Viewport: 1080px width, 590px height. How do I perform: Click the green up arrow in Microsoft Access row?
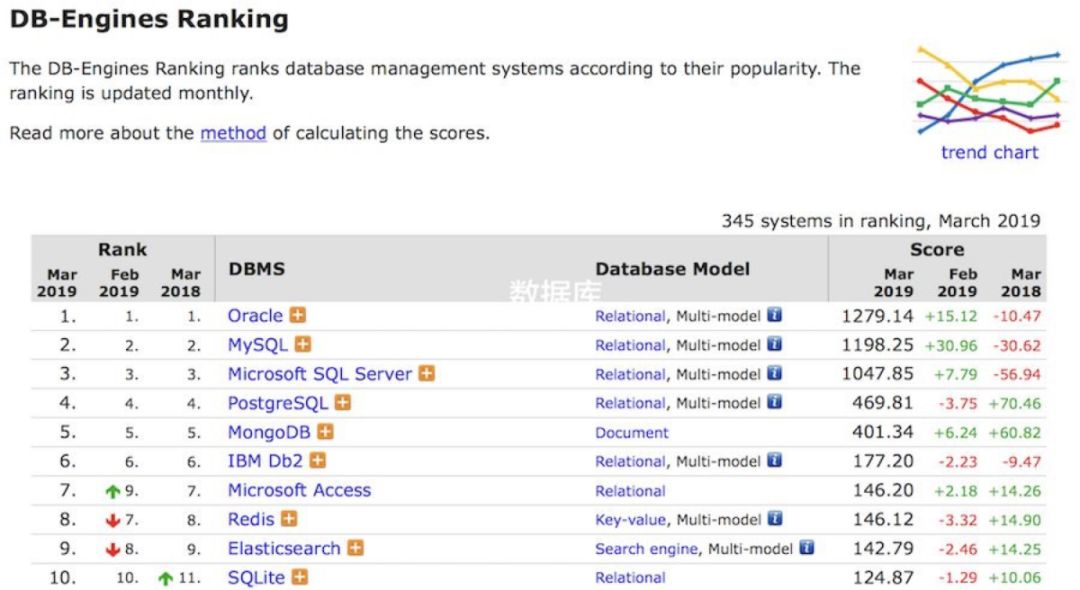tap(112, 492)
